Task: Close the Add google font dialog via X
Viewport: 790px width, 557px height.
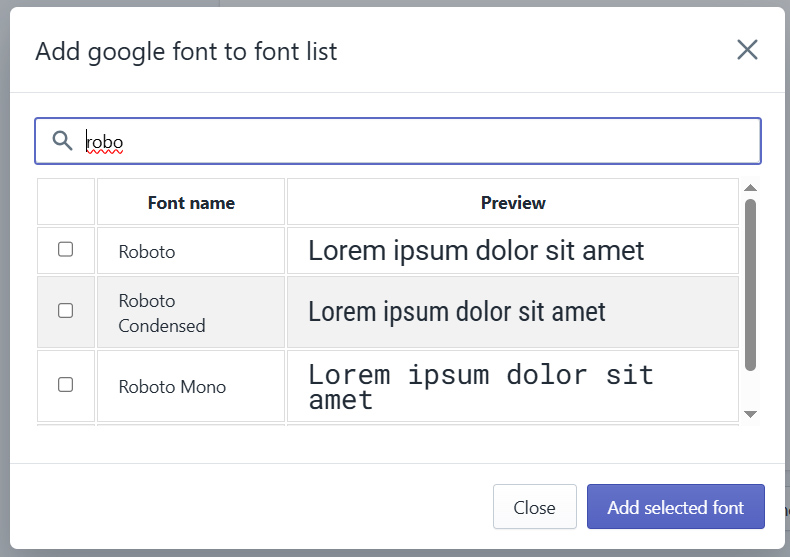Action: 747,50
